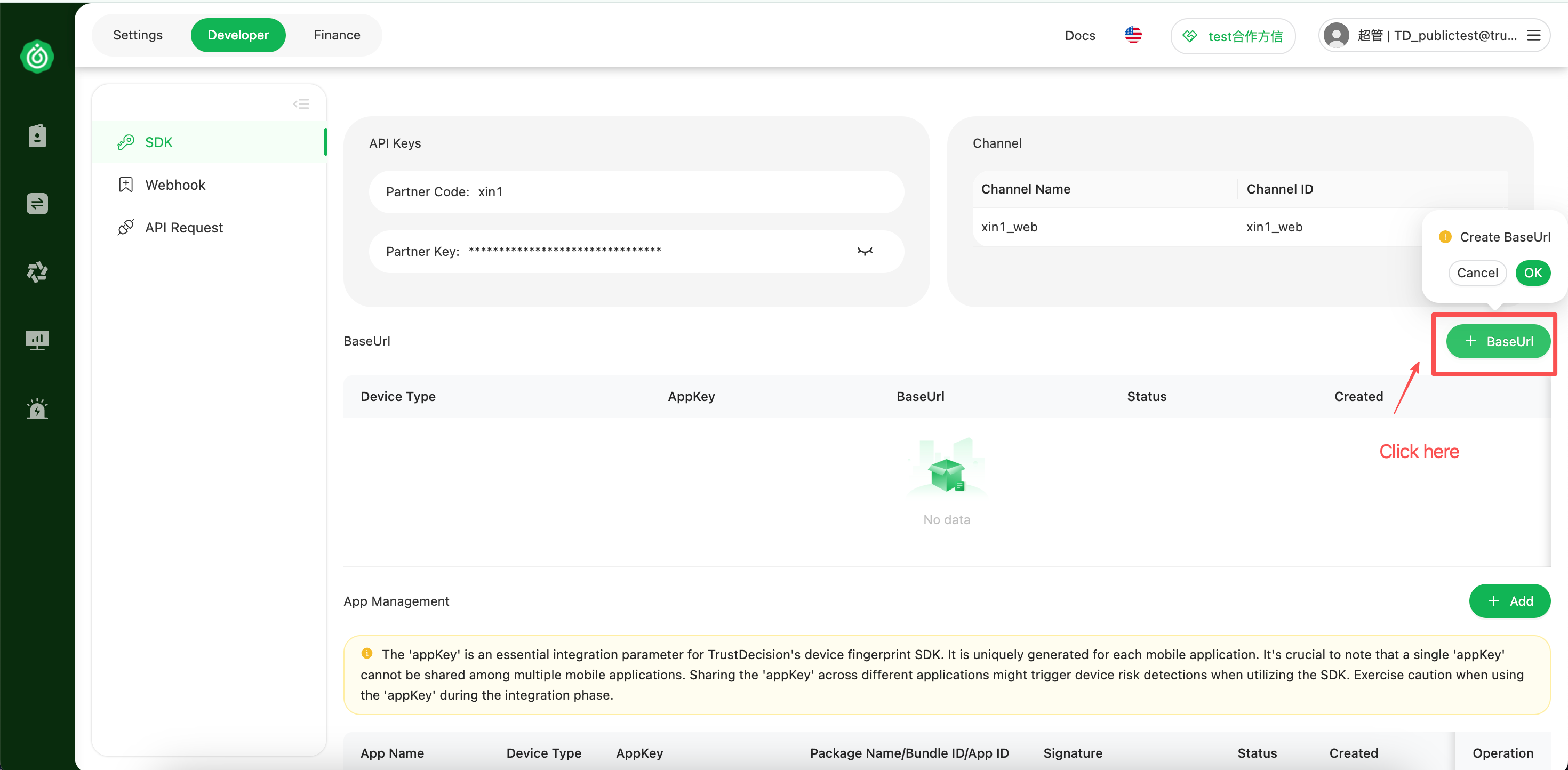The image size is (1568, 770).
Task: Click the info icon in the appKey notice
Action: click(x=366, y=653)
